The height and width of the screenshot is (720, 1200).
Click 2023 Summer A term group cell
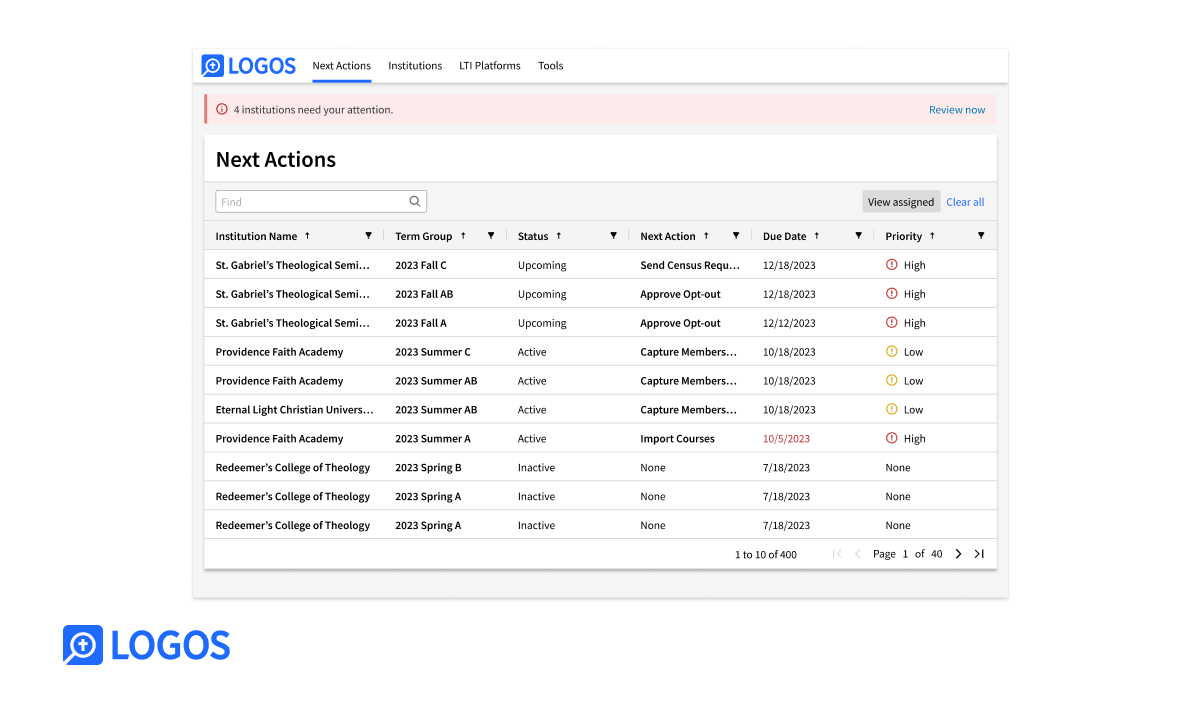(432, 439)
